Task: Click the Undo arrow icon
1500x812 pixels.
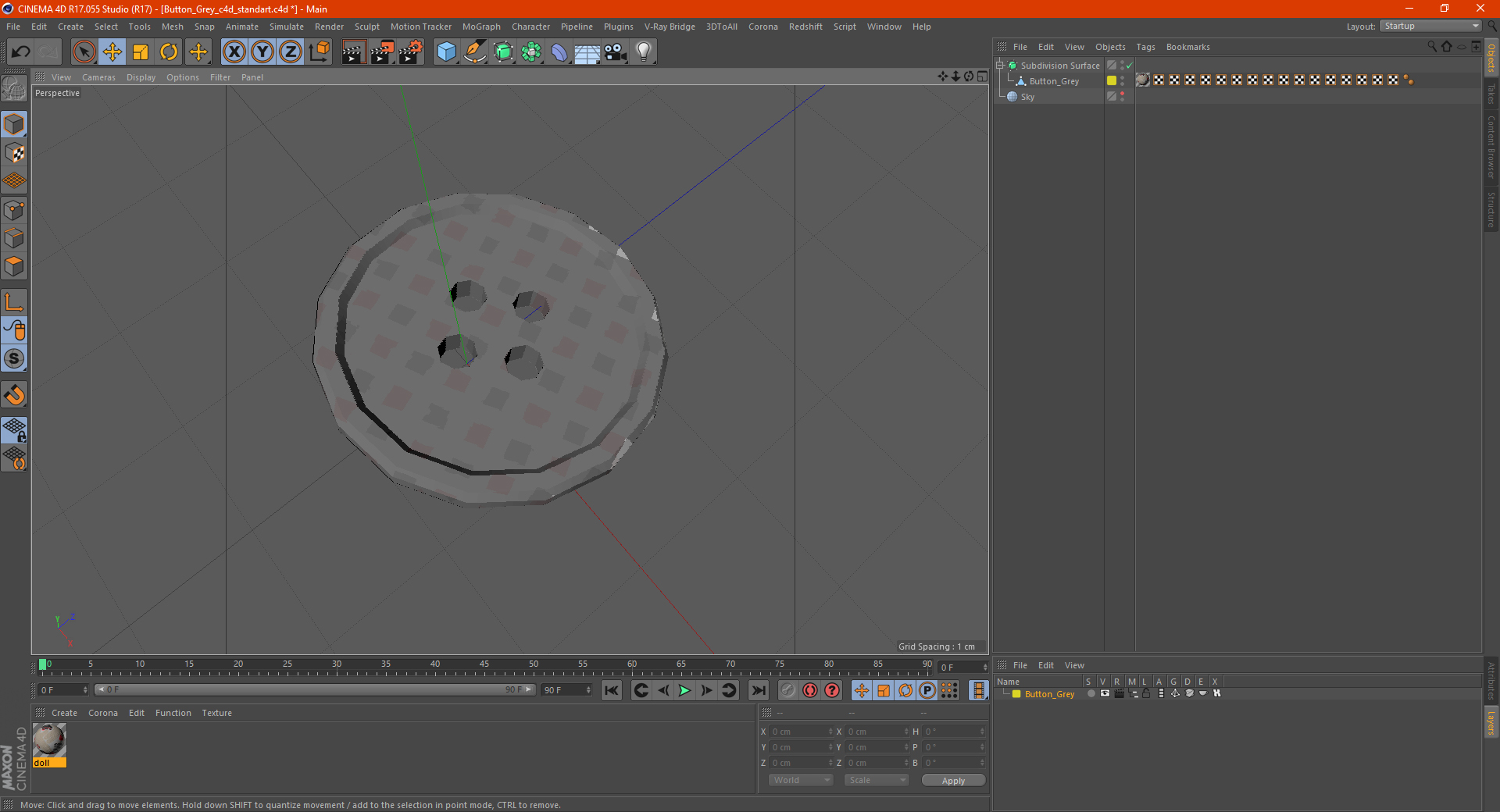Action: 21,52
